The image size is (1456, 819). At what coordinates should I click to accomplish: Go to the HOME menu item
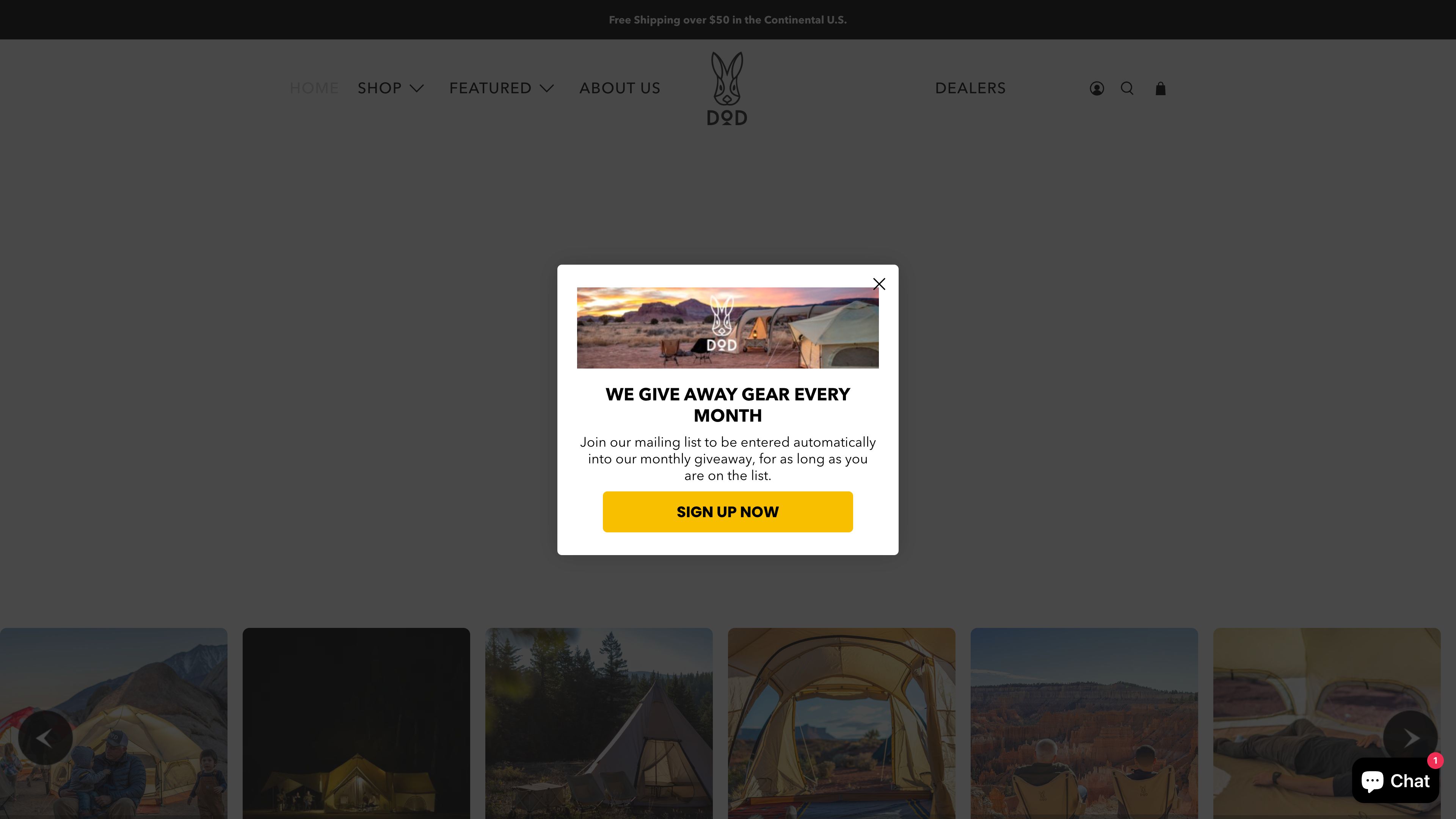(x=314, y=88)
